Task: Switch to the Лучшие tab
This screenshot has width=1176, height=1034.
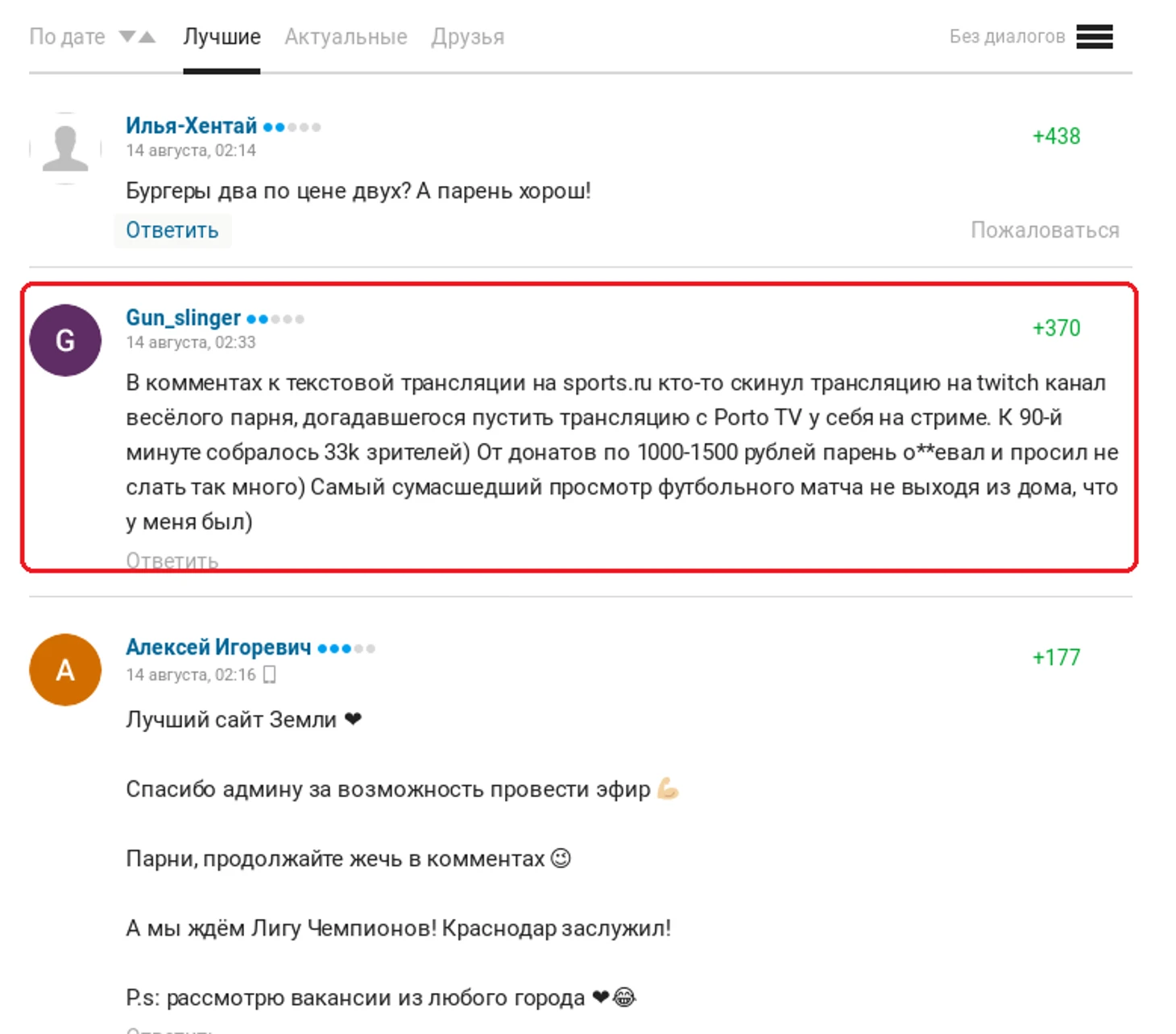Action: point(222,37)
